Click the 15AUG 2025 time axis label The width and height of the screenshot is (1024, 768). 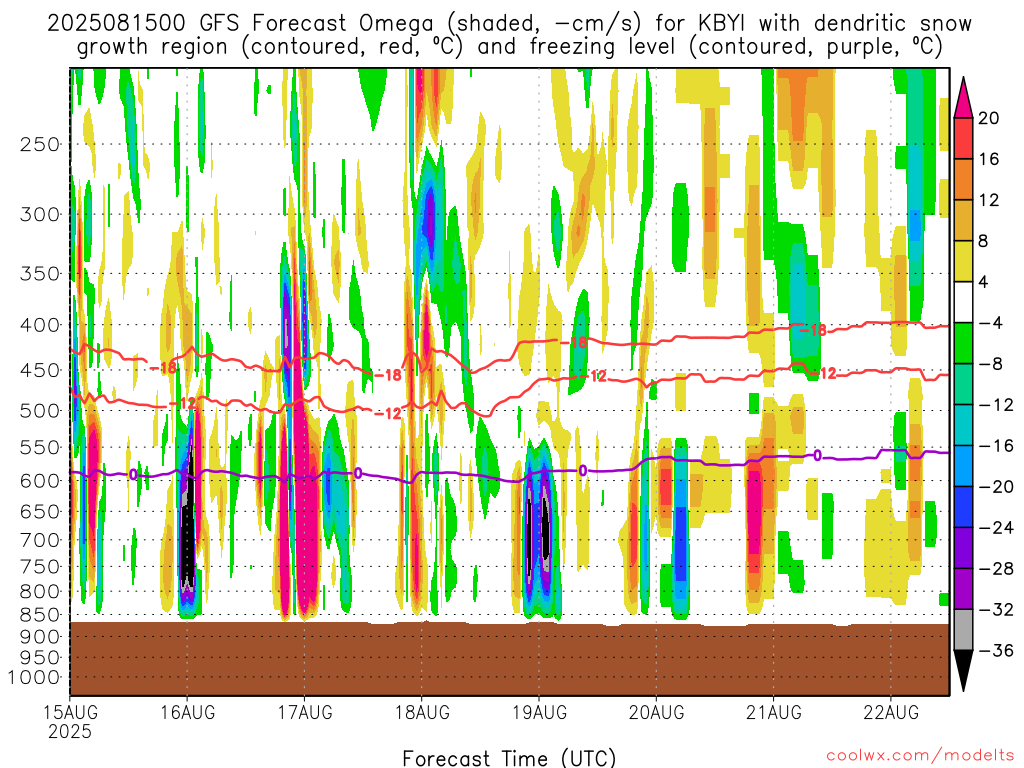click(x=71, y=721)
